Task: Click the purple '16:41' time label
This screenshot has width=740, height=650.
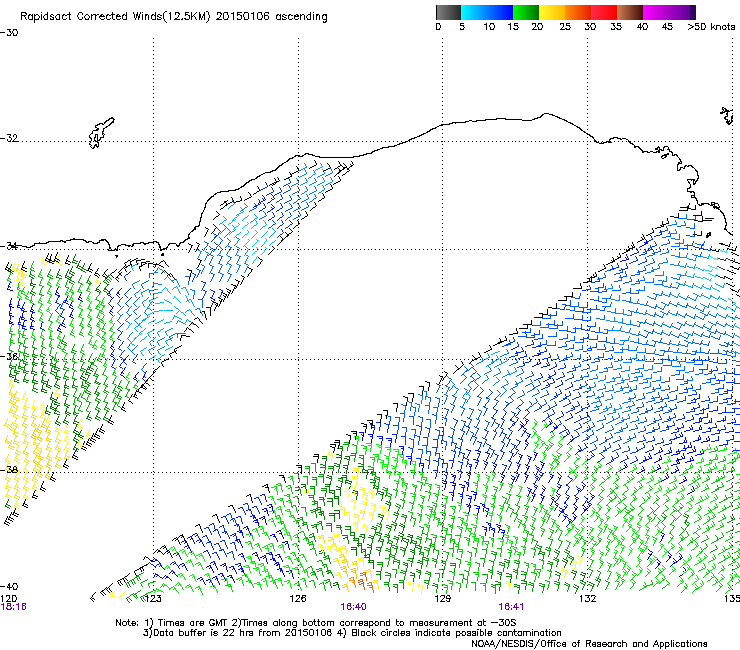Action: pyautogui.click(x=511, y=607)
